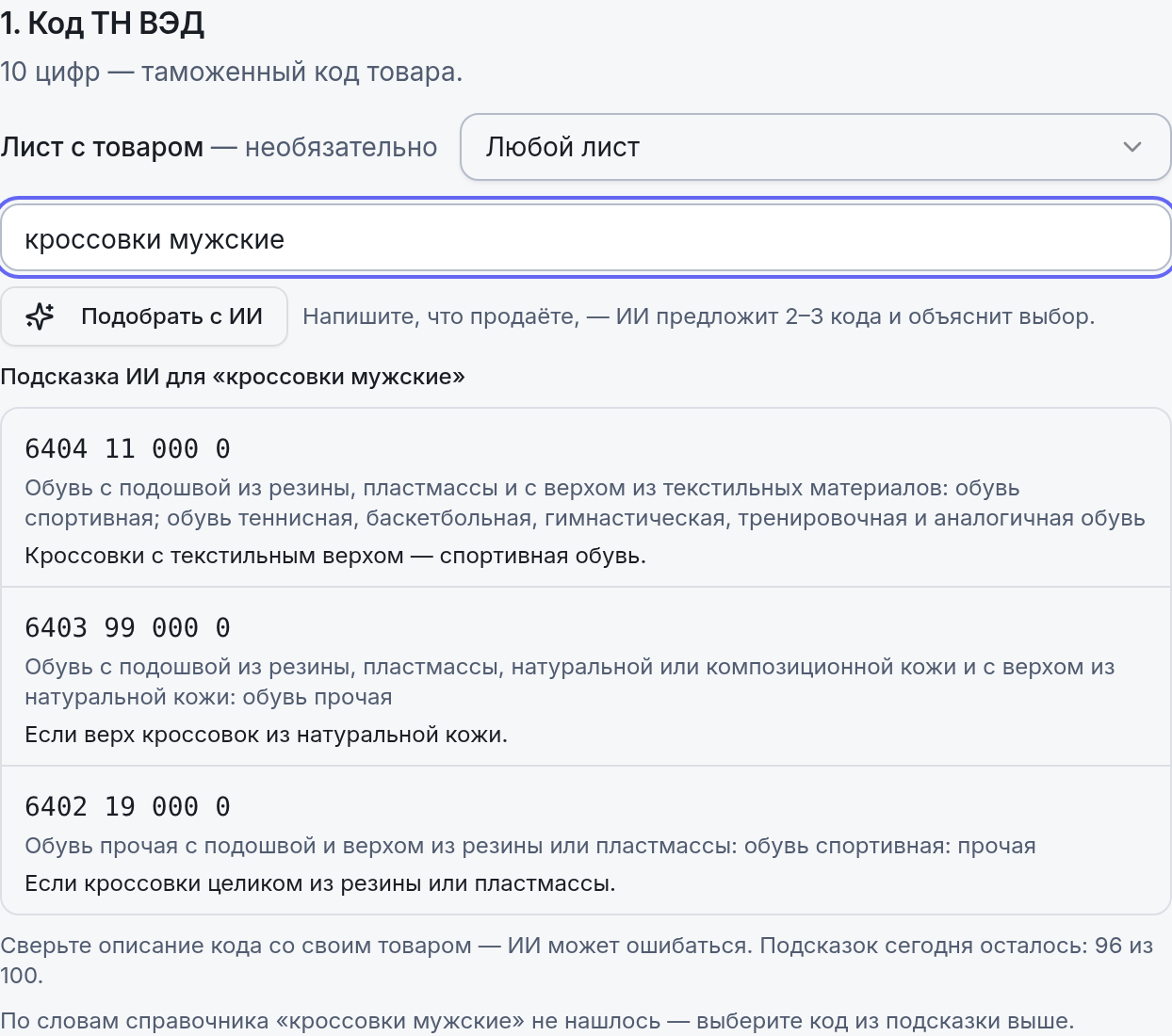The width and height of the screenshot is (1172, 1036).
Task: Click explanation «Если кроссовки целиком из резины или пластмассы.»
Action: [320, 883]
